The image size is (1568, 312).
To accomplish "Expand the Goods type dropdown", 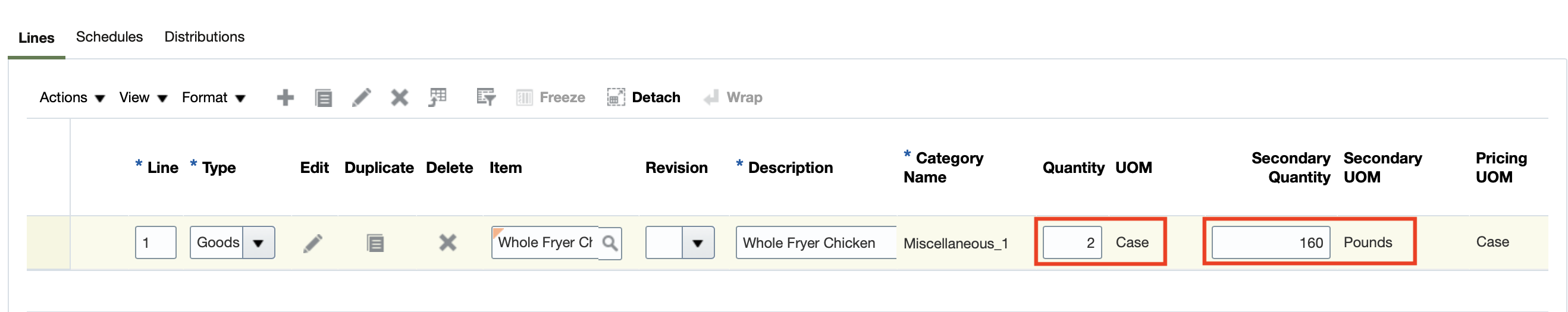I will point(258,243).
